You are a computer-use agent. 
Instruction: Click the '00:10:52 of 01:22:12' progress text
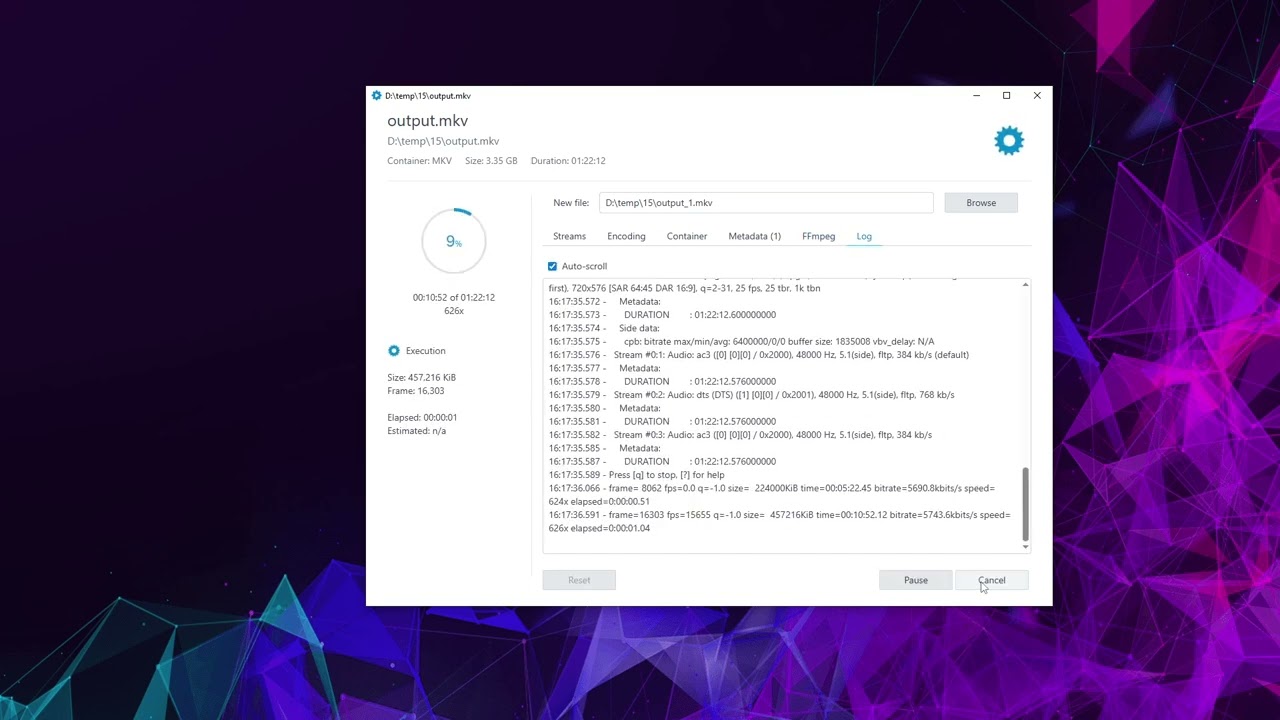[454, 297]
